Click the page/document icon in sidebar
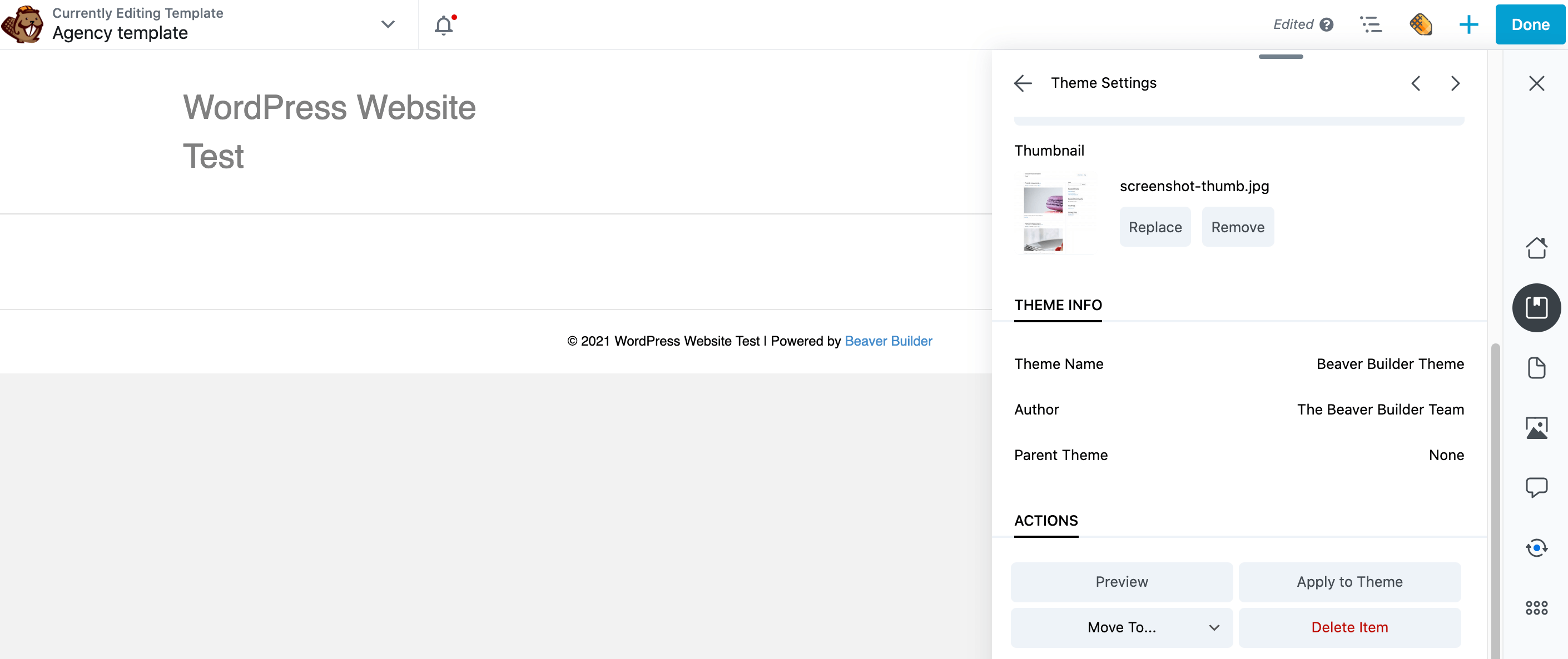Viewport: 1568px width, 659px height. [1535, 366]
